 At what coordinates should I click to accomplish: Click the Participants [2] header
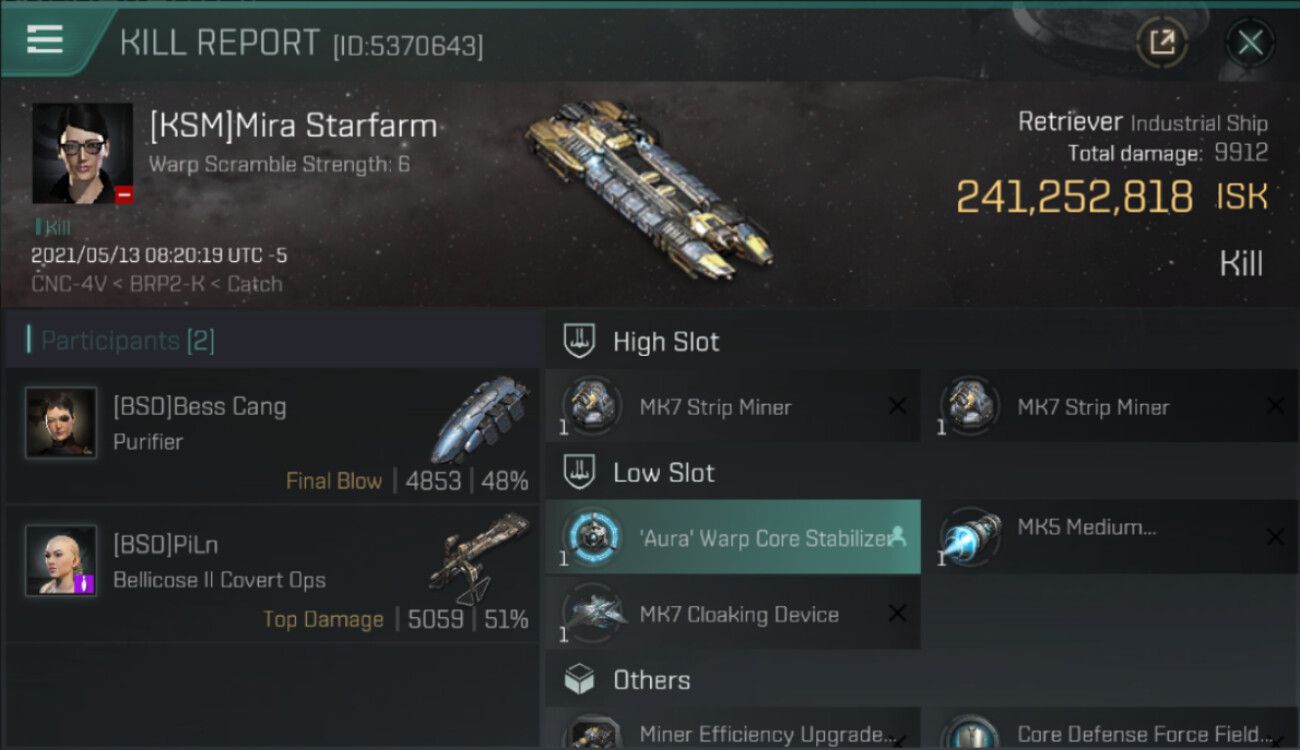click(127, 341)
